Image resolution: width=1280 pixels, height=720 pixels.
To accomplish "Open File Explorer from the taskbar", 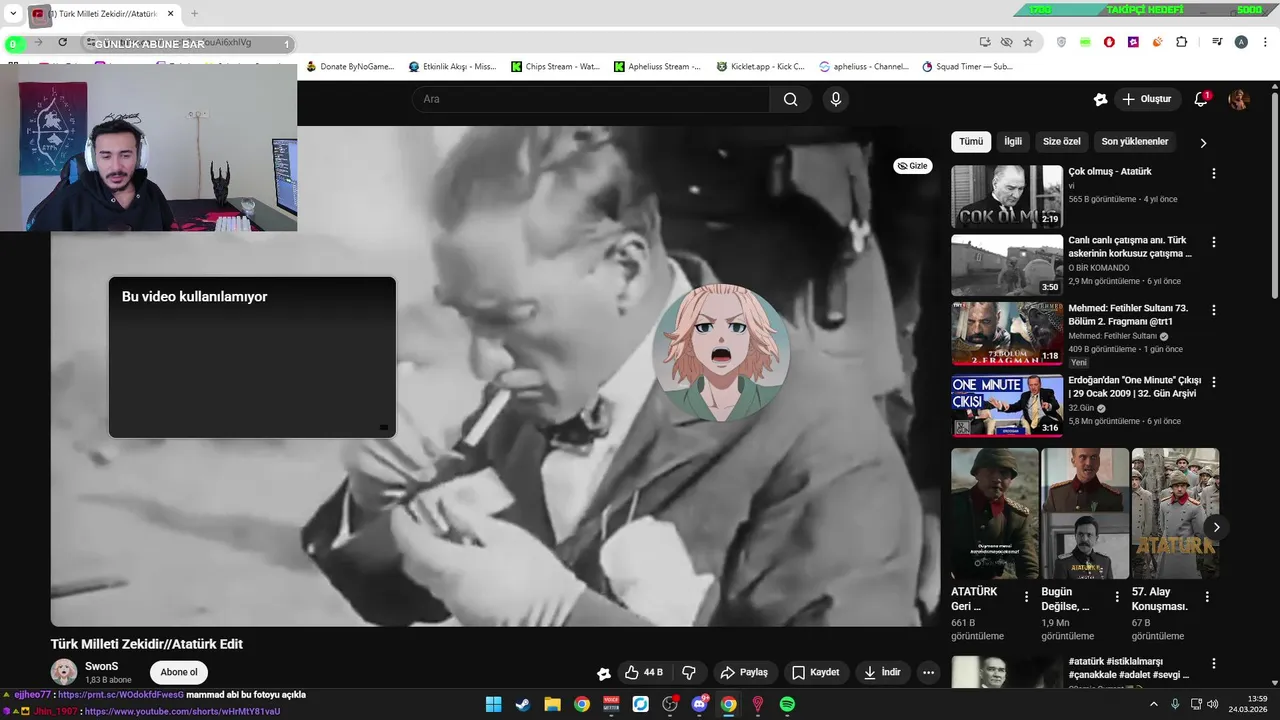I will 552,704.
